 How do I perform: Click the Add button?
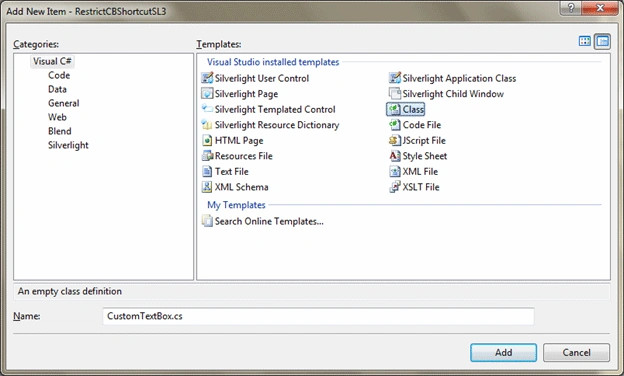click(x=503, y=353)
